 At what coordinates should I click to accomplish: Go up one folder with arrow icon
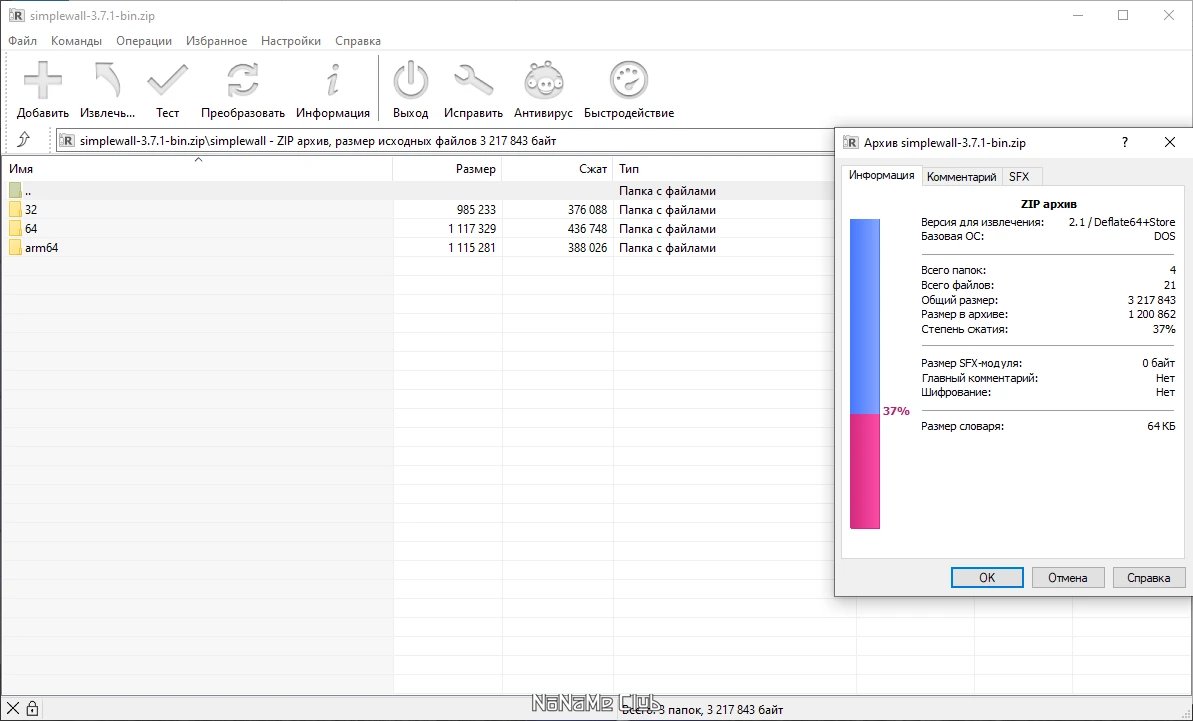tap(24, 140)
